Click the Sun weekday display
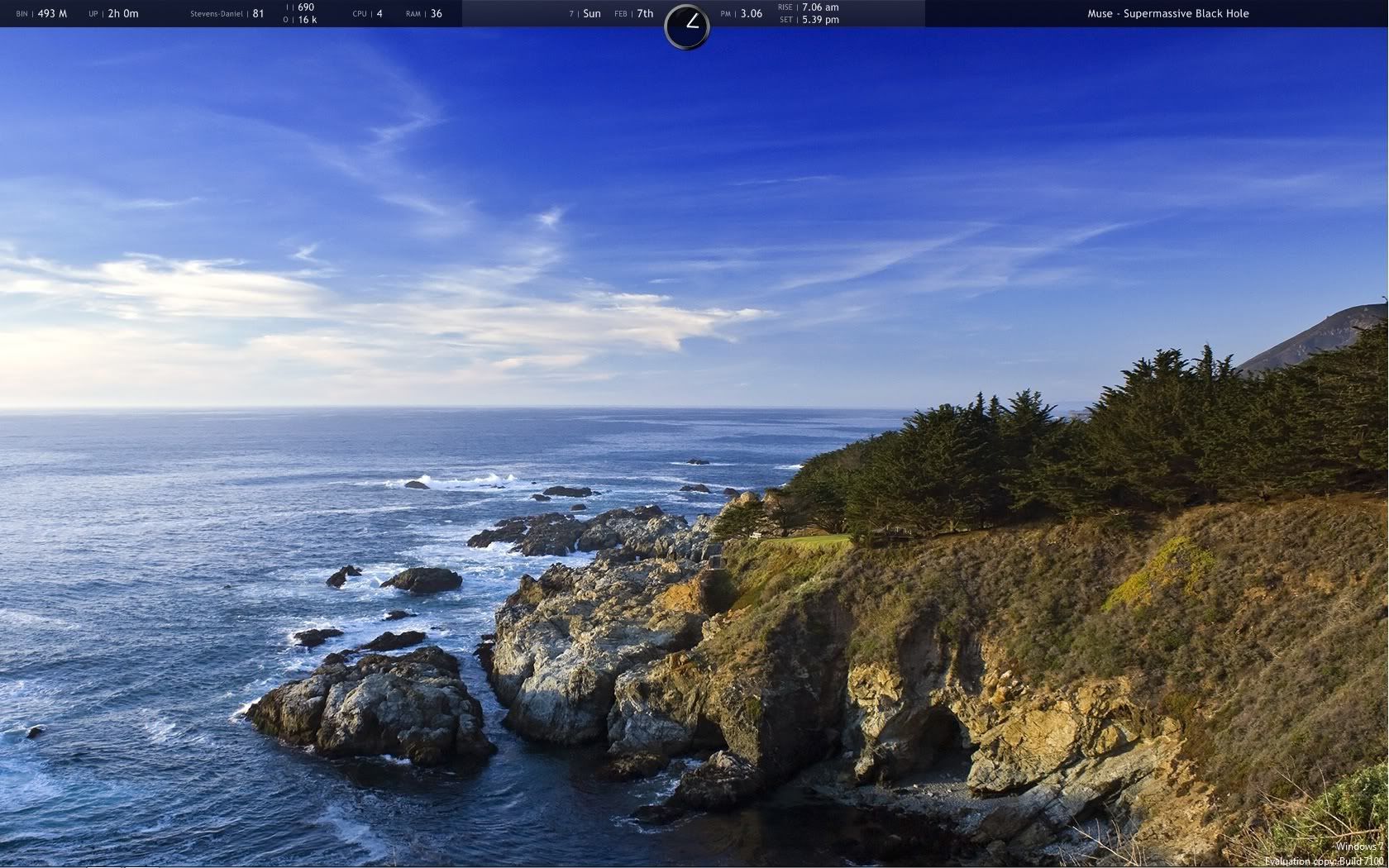Screen dimensions: 1389x868 pyautogui.click(x=592, y=13)
